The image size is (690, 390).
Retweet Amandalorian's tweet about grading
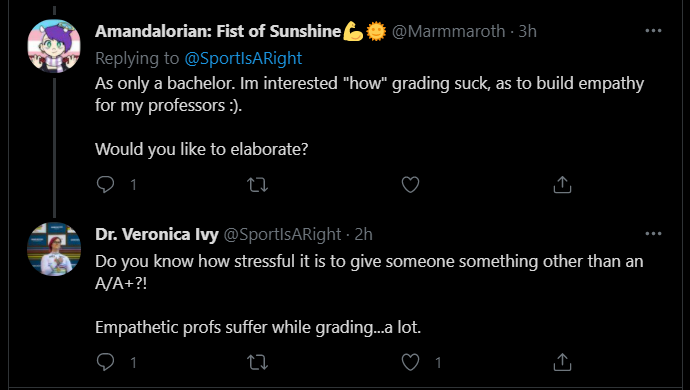coord(257,184)
